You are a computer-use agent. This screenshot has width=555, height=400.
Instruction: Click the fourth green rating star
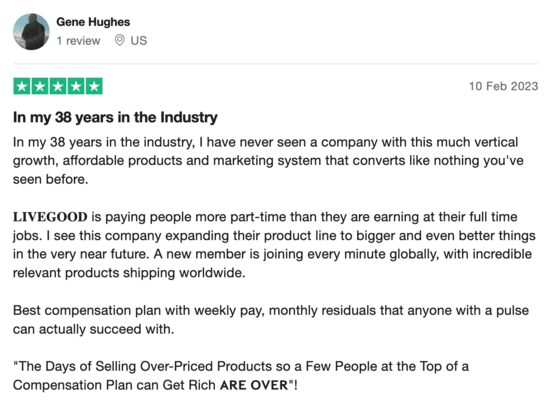[76, 86]
